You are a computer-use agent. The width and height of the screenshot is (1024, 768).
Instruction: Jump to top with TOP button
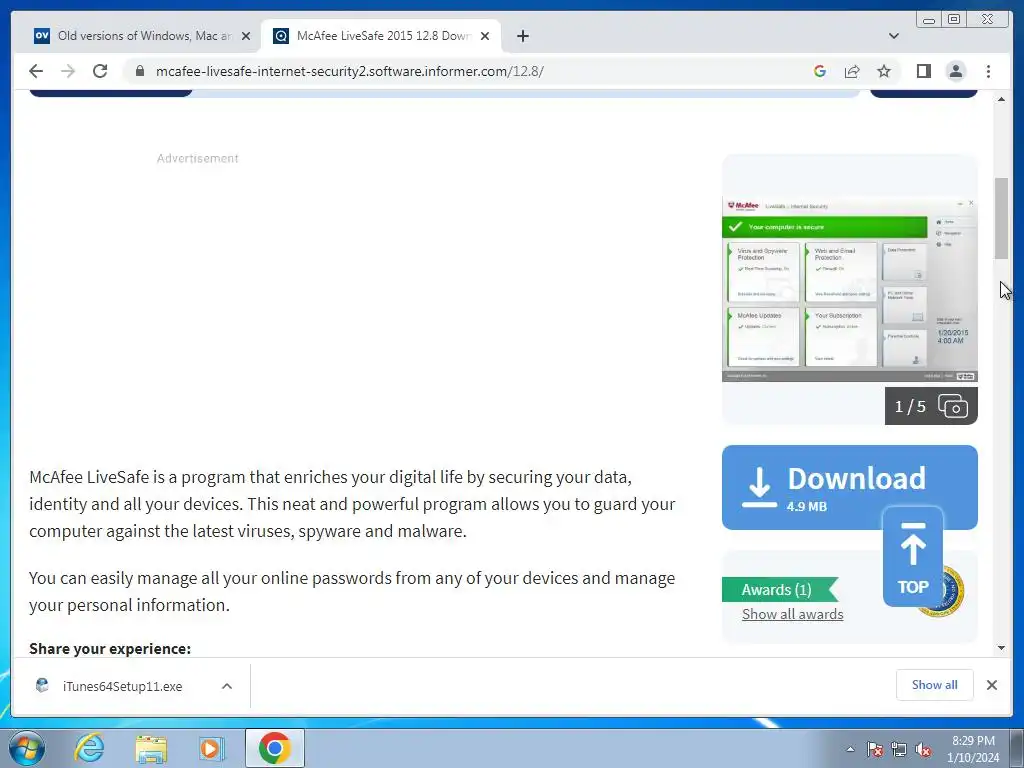pyautogui.click(x=912, y=556)
